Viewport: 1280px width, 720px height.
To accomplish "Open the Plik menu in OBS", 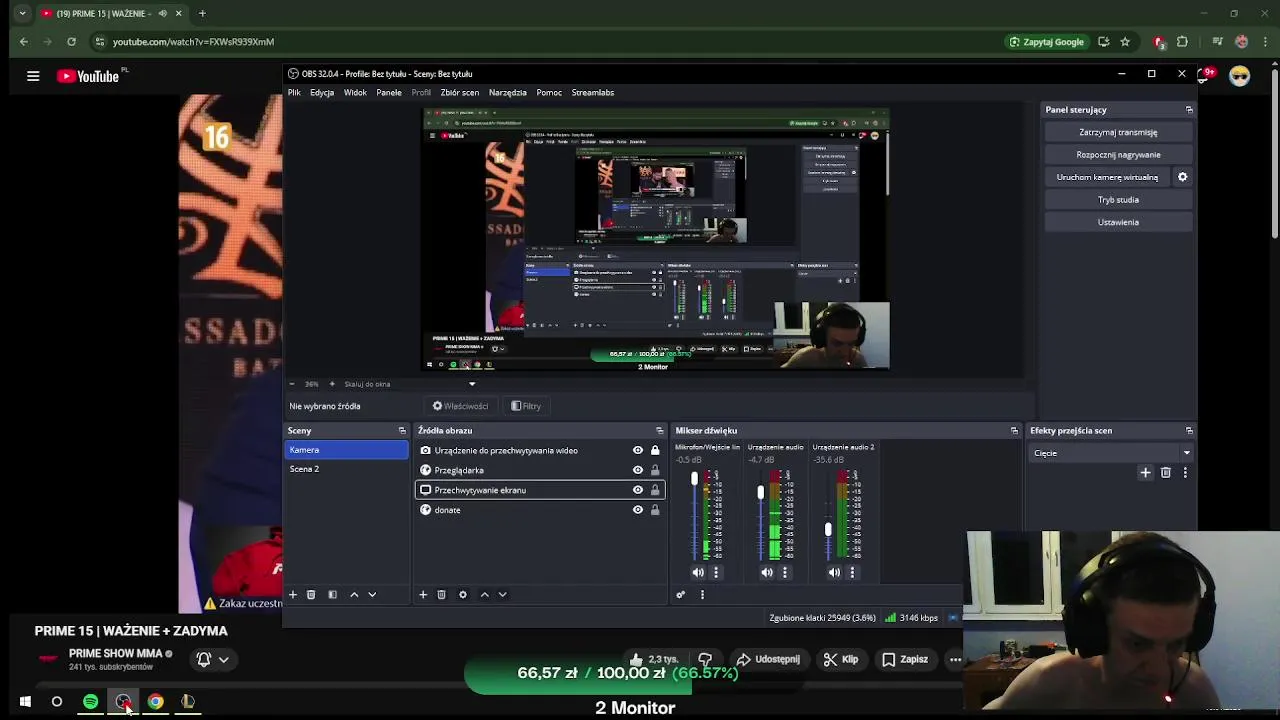I will coord(294,93).
